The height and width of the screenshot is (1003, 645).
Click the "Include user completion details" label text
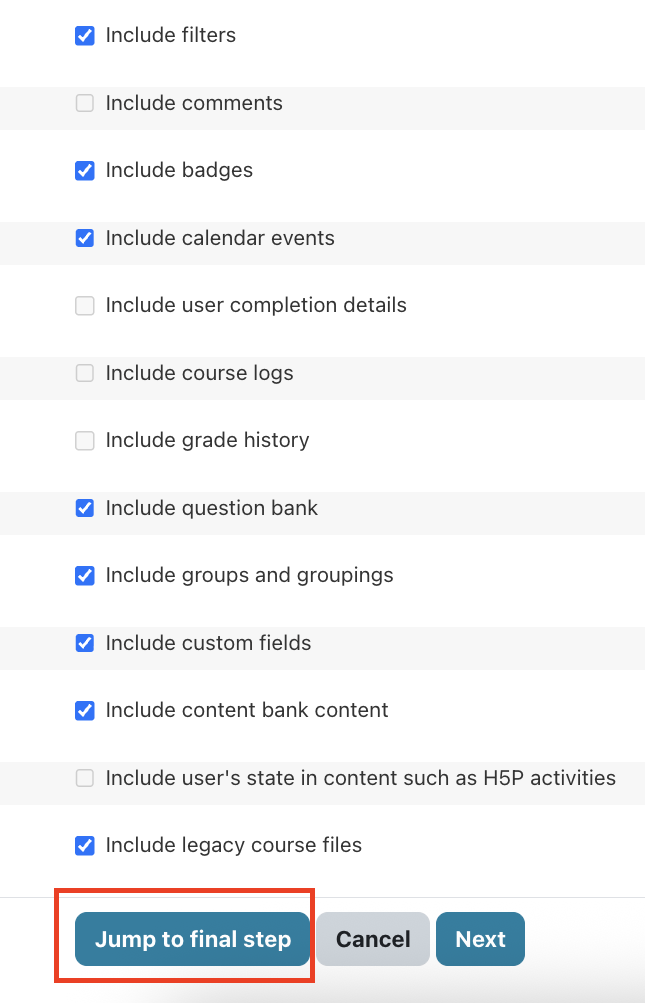pos(256,305)
